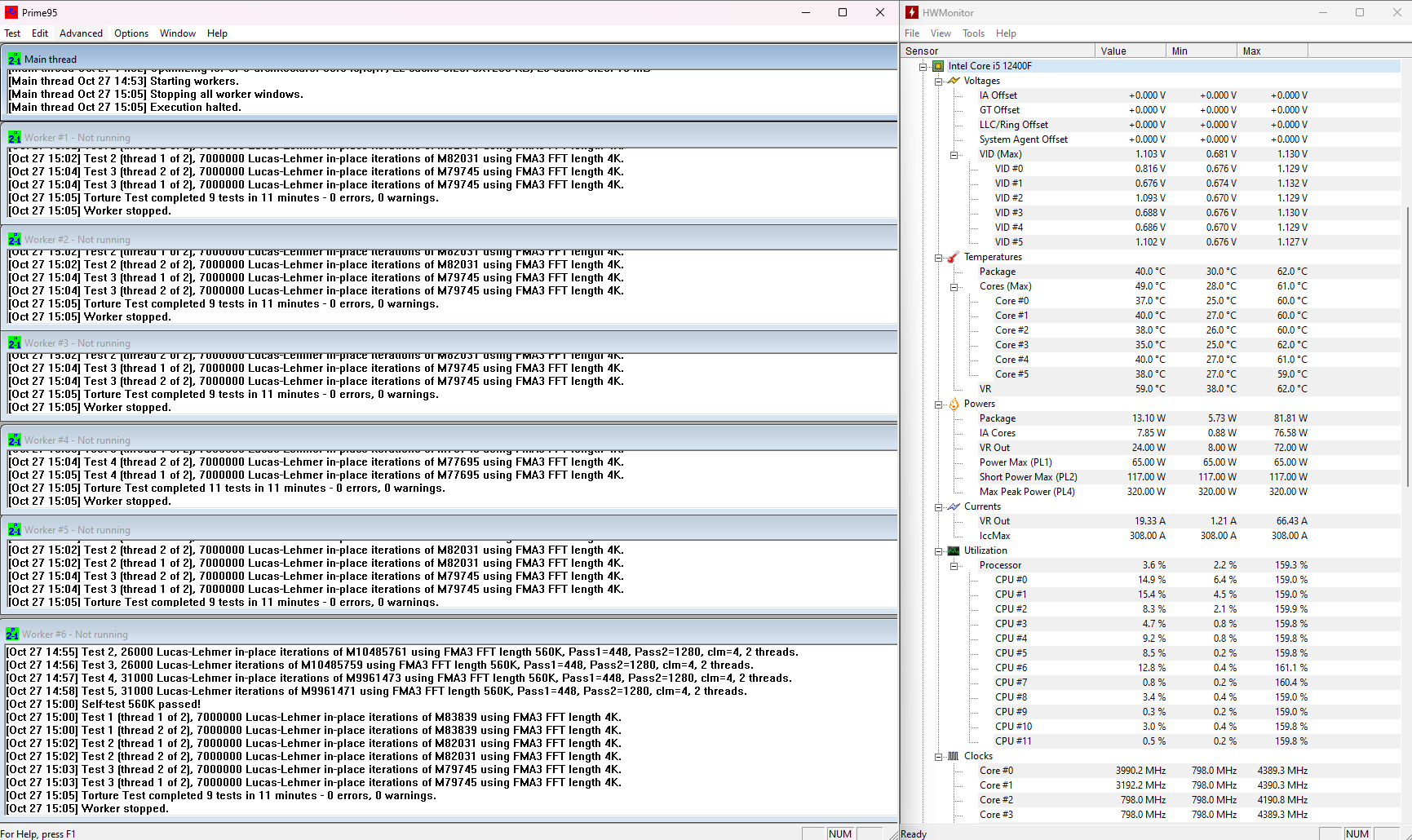This screenshot has width=1412, height=840.
Task: Activate the Main thread window title bar
Action: (449, 59)
